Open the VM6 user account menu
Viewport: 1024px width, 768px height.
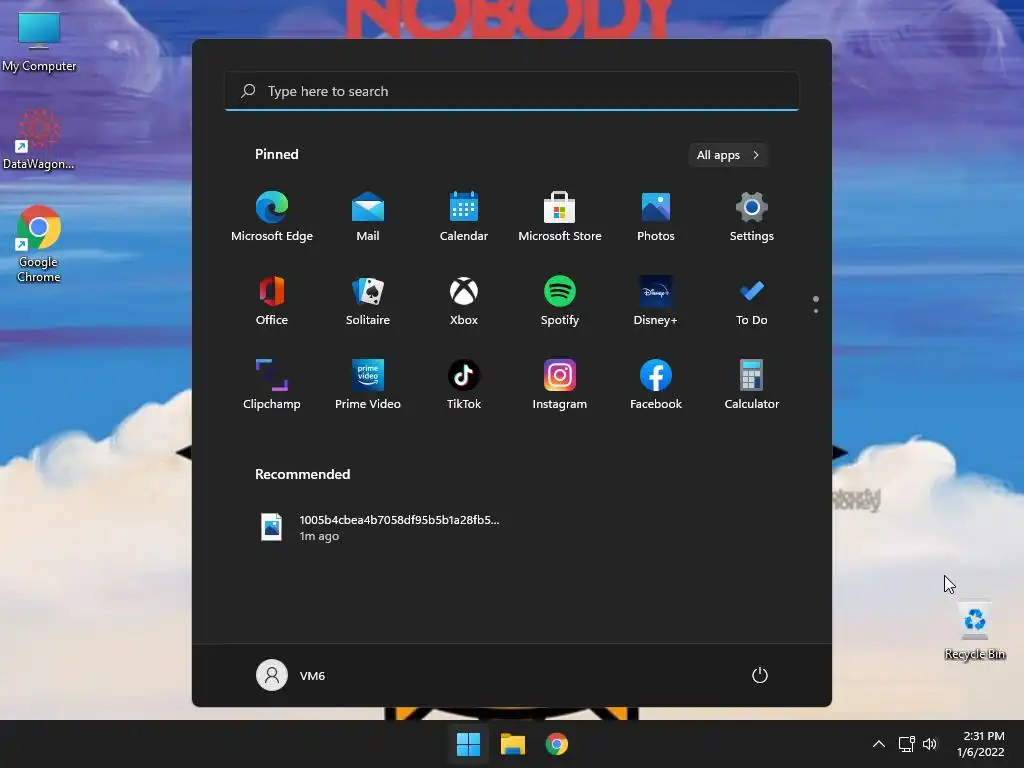[x=291, y=675]
